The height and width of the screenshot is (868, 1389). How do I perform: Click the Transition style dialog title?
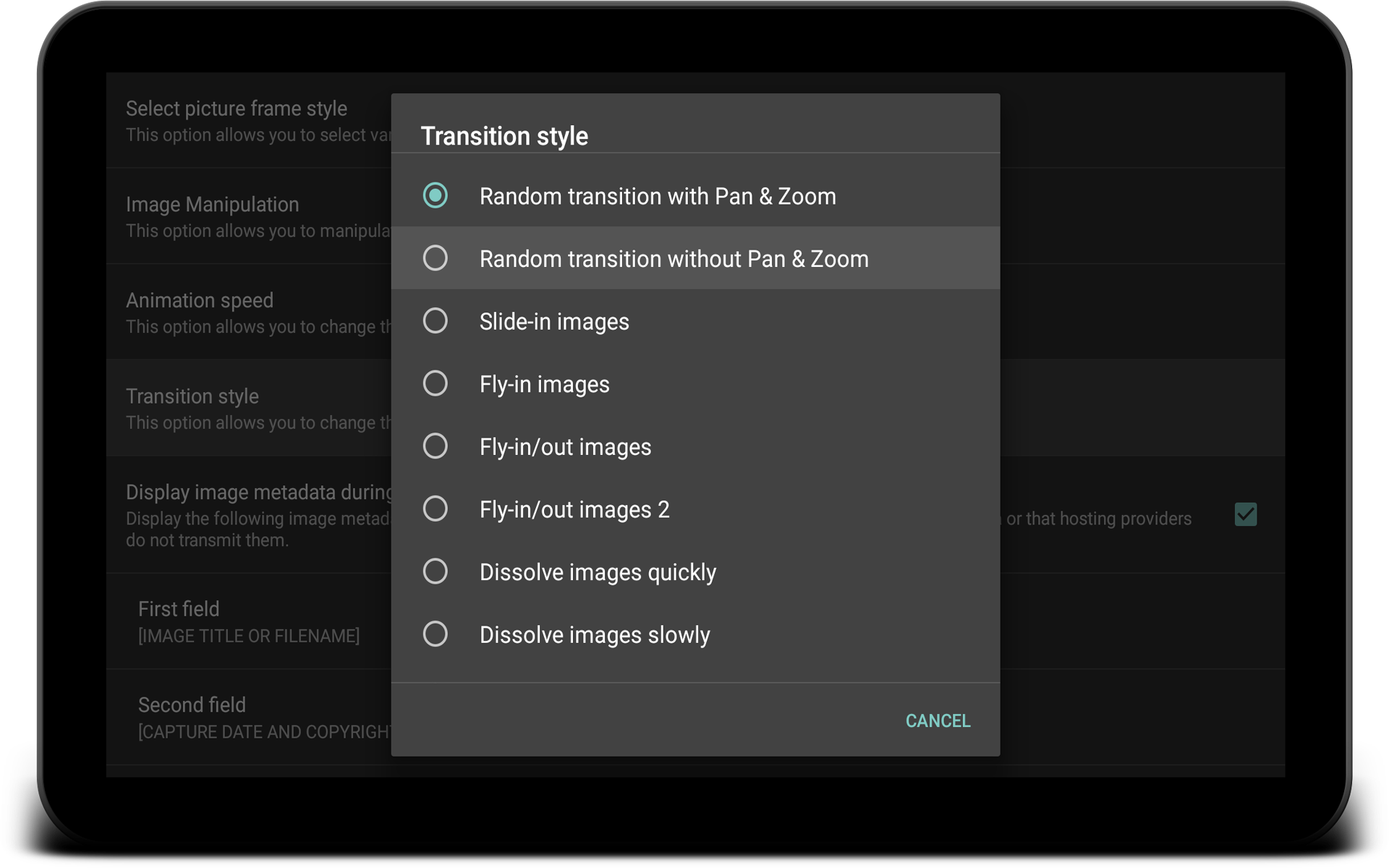504,136
